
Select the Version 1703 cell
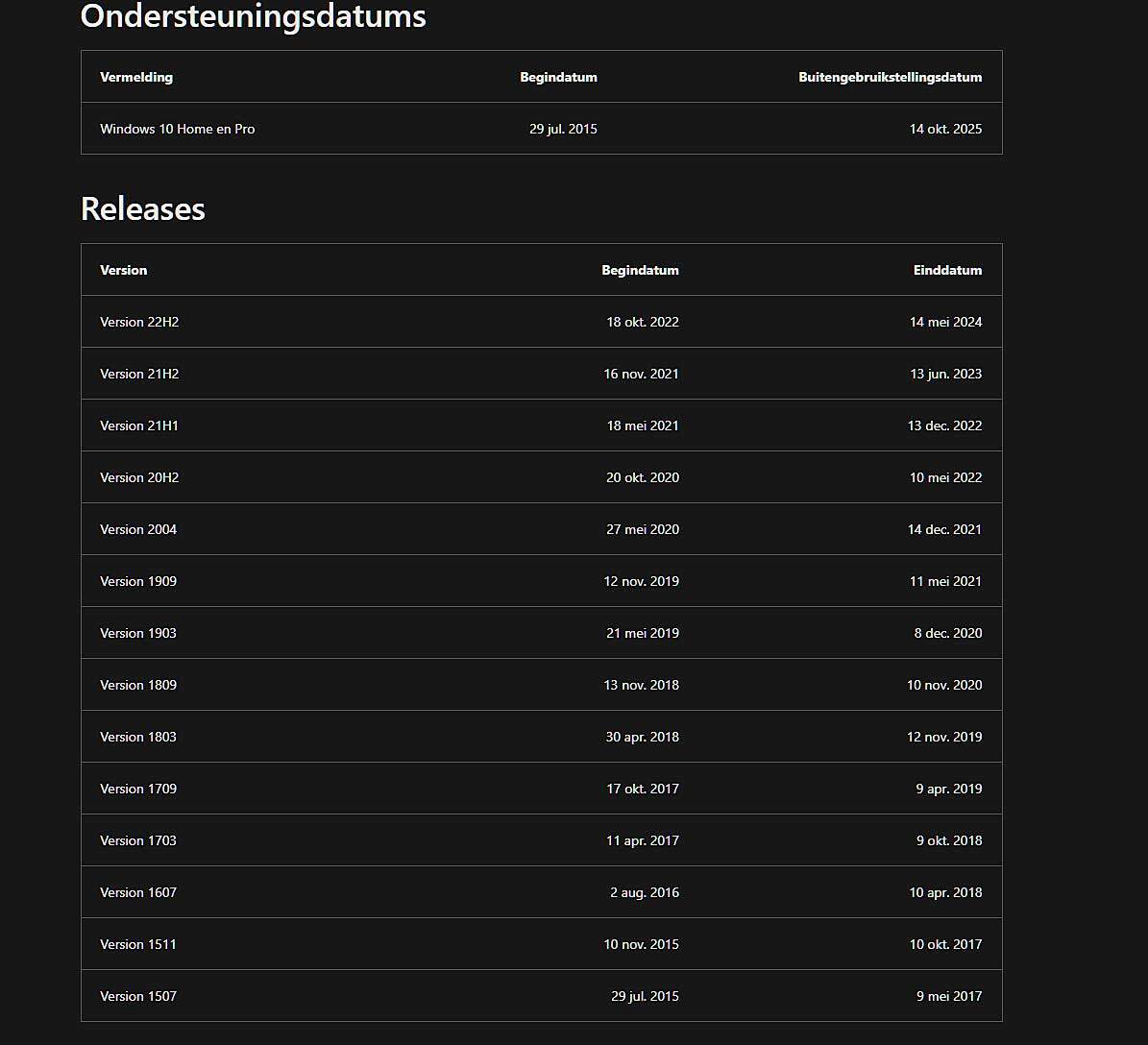coord(138,841)
